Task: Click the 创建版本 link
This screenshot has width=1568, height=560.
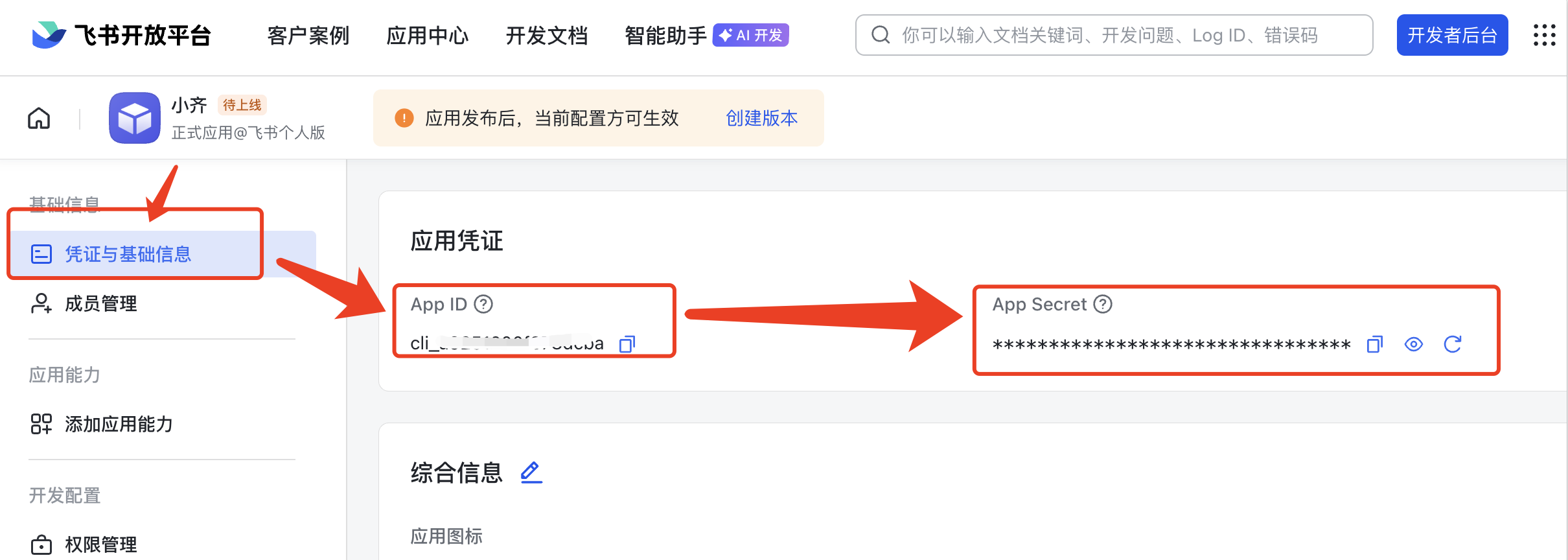Action: pyautogui.click(x=762, y=118)
